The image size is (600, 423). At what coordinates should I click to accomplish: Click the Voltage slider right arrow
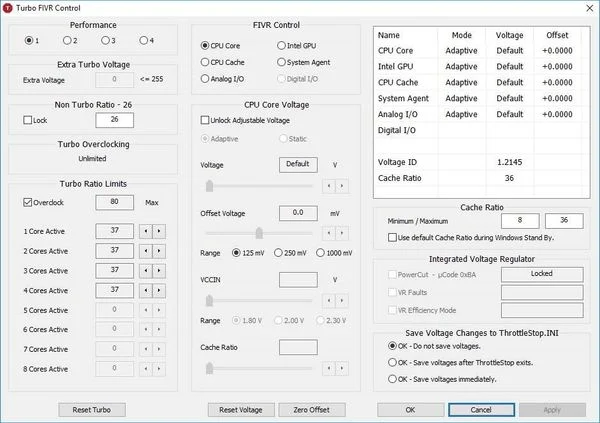(x=341, y=185)
